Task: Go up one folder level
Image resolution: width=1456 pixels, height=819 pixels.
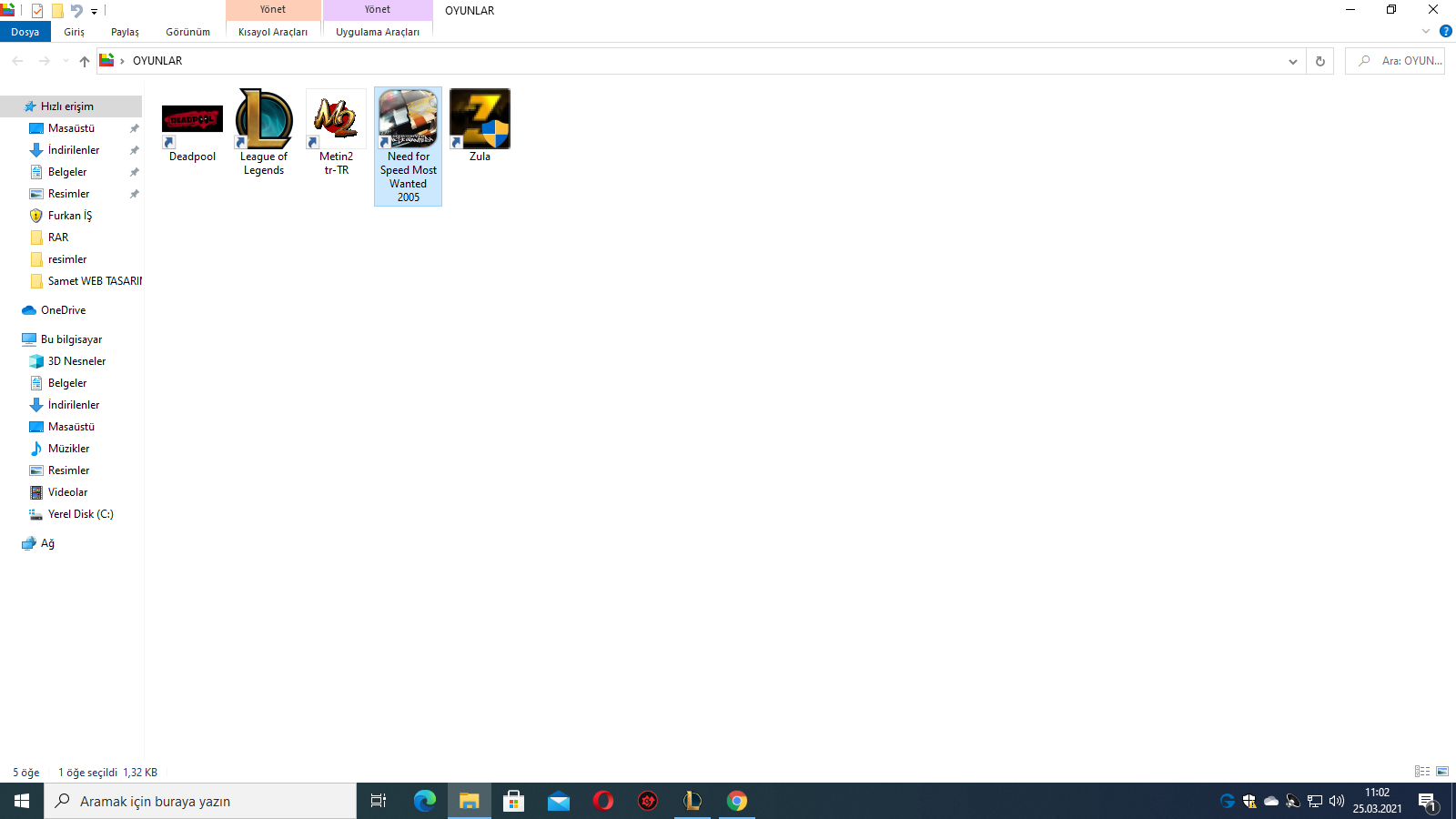Action: (x=84, y=61)
